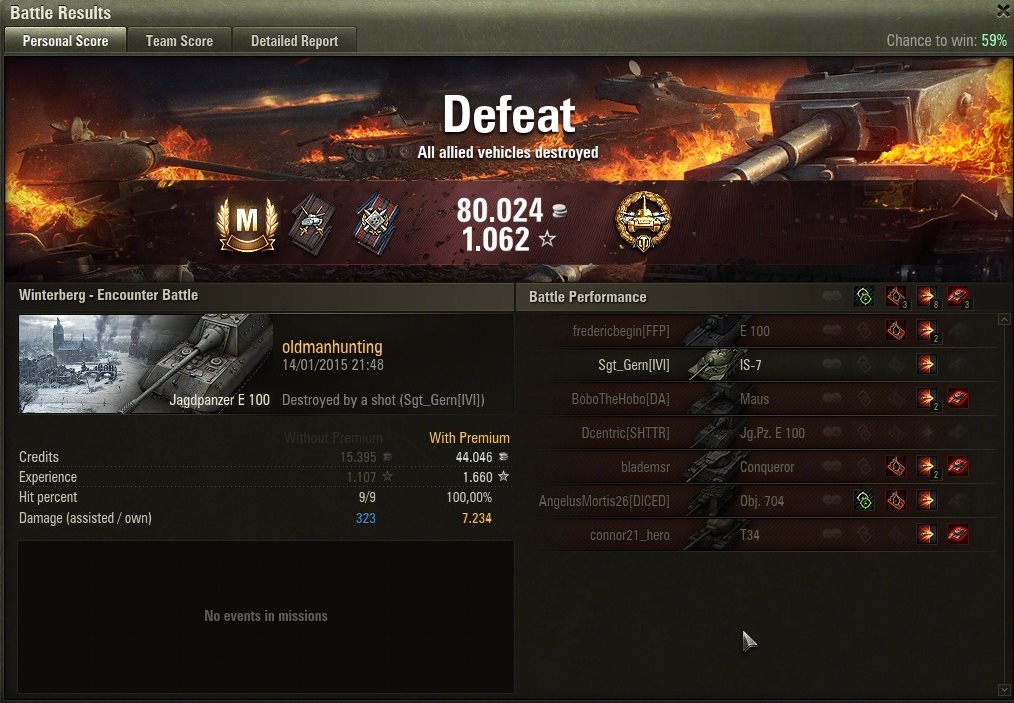Image resolution: width=1014 pixels, height=703 pixels.
Task: Click the With Premium column header
Action: pos(469,438)
